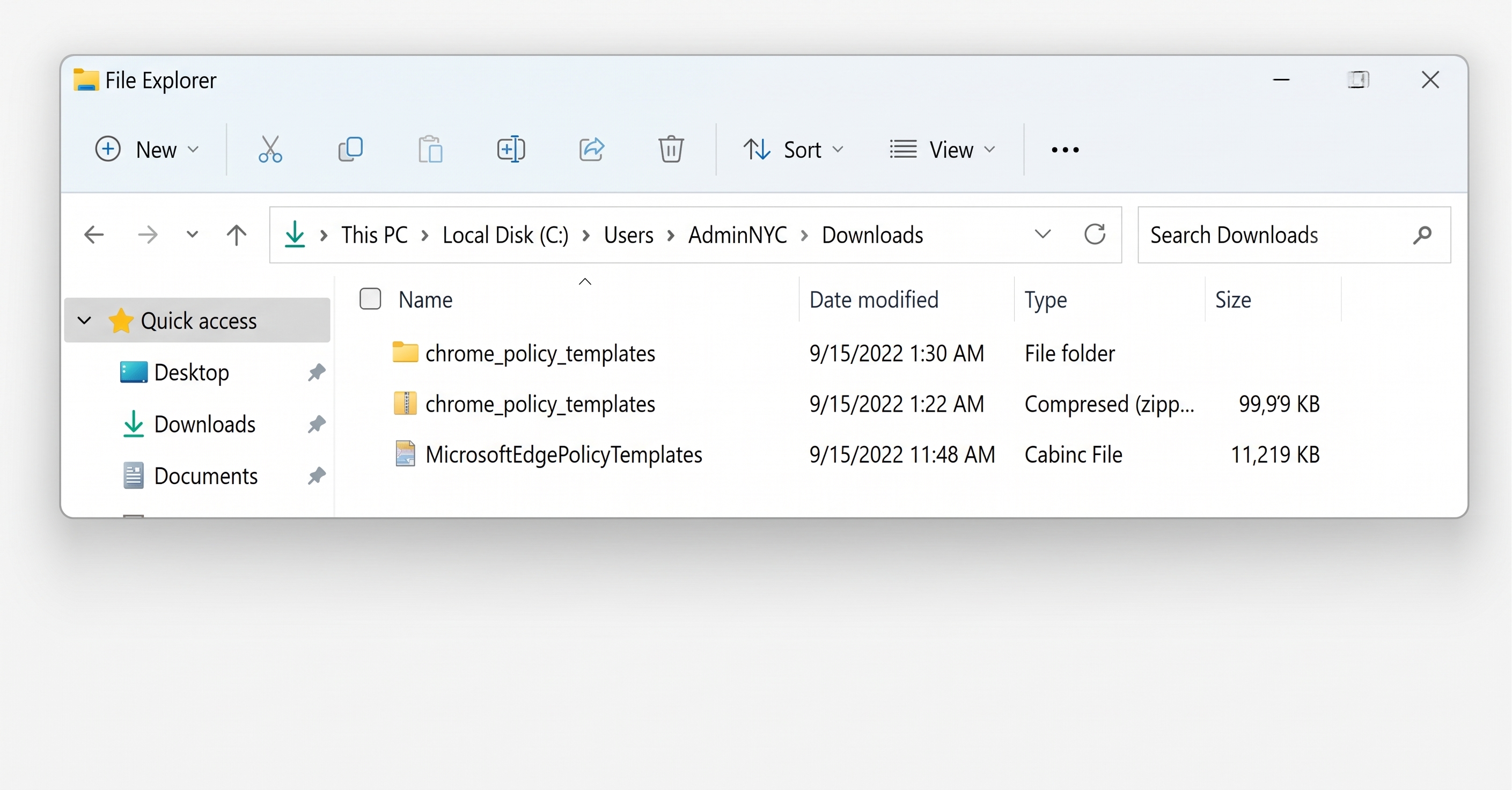Click the 11,219 KB size value

point(1275,454)
